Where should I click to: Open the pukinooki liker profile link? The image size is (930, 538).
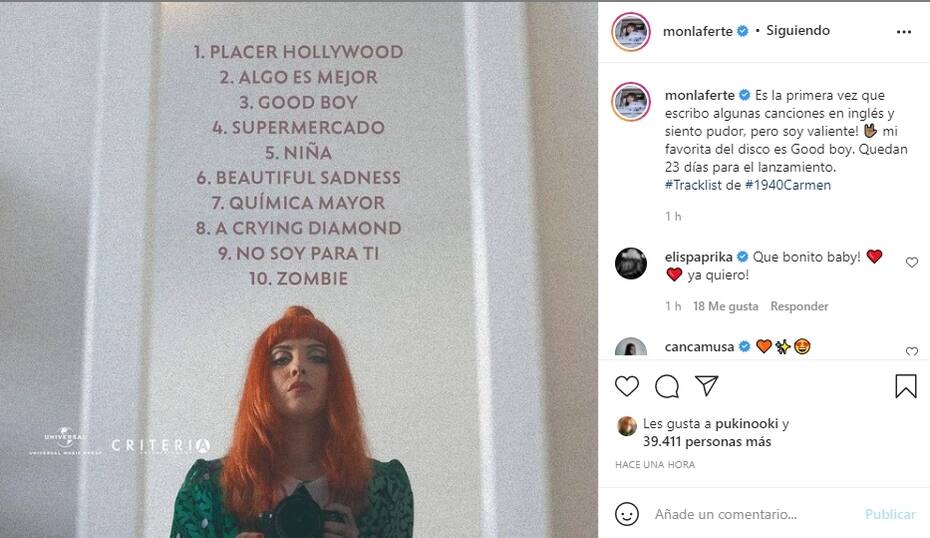click(x=746, y=424)
